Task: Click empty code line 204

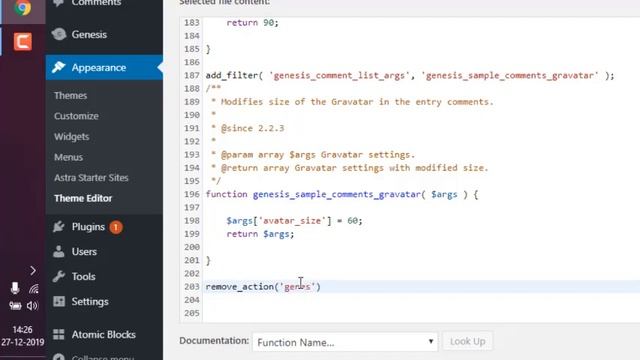Action: click(x=421, y=300)
